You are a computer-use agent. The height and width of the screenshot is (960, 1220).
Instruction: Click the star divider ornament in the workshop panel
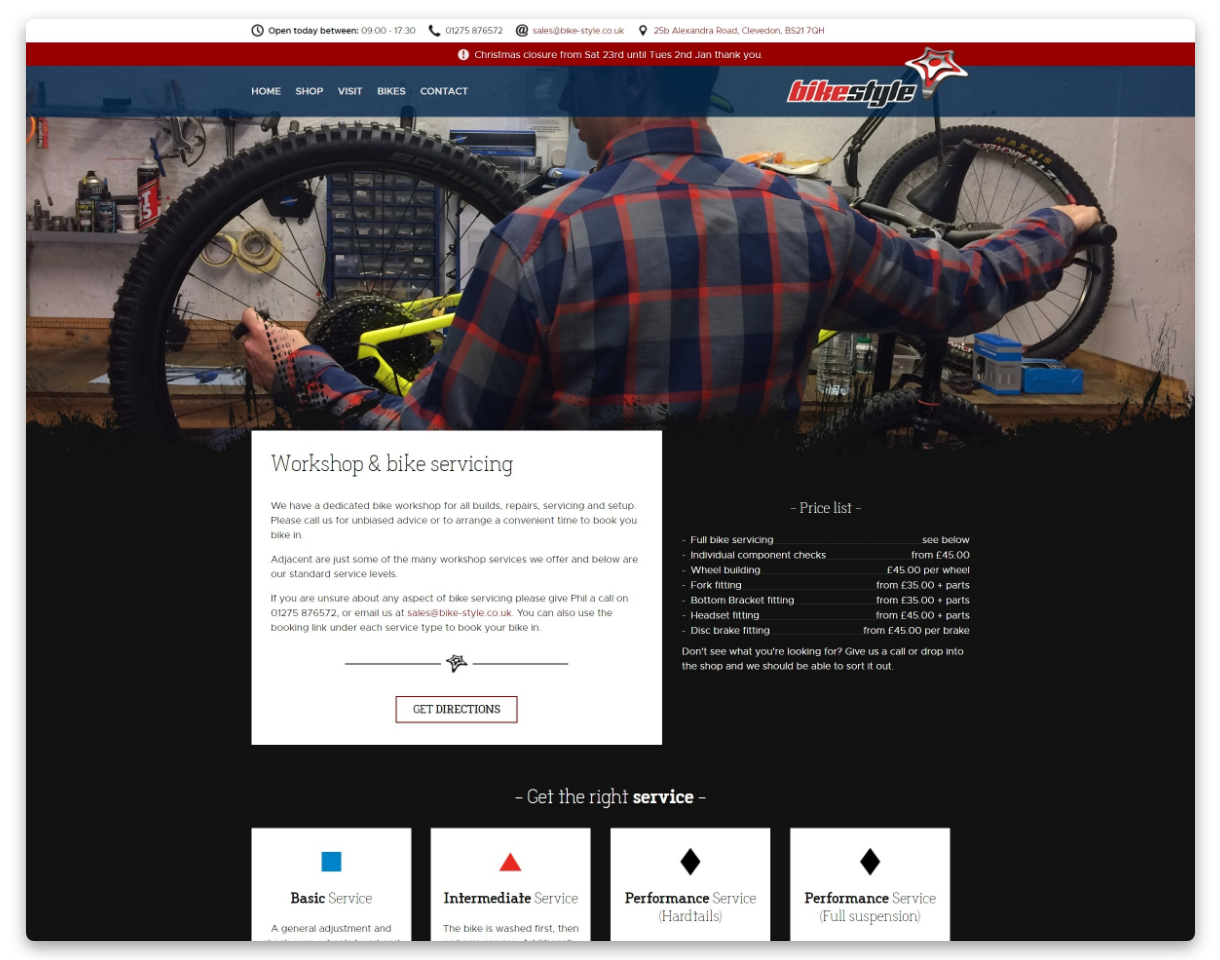(x=457, y=661)
